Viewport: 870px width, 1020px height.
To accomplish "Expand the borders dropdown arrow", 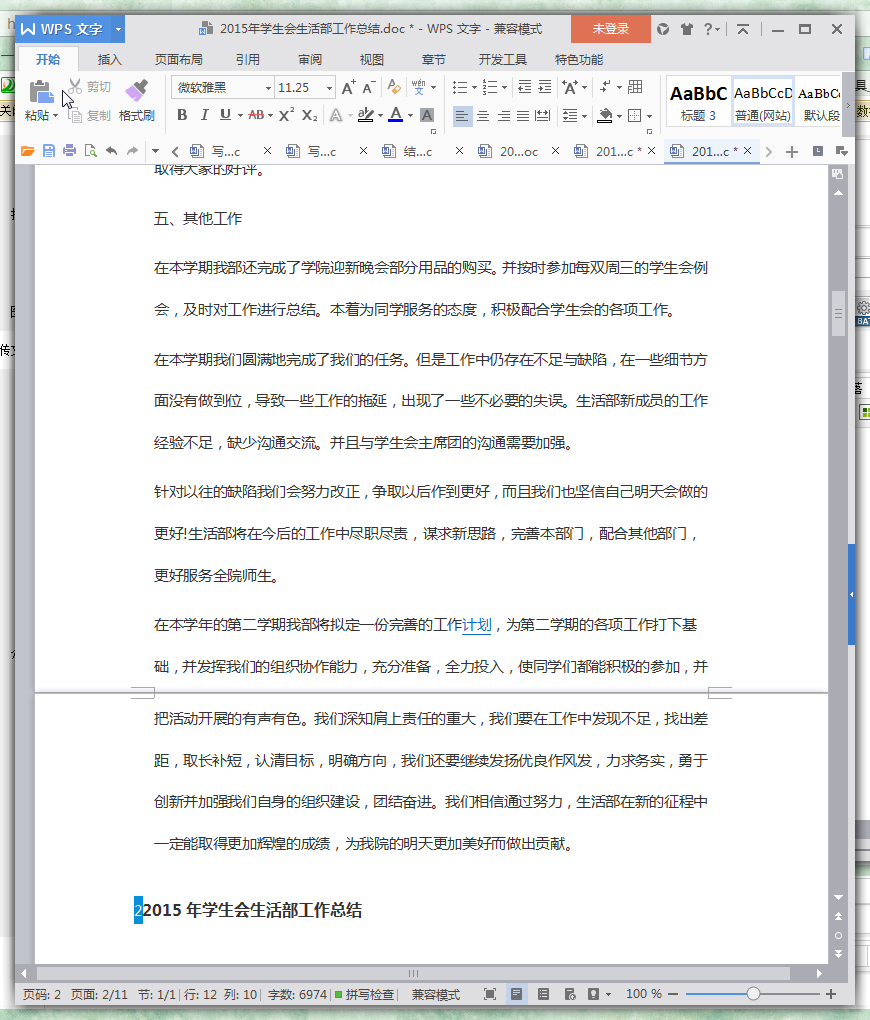I will pos(649,116).
